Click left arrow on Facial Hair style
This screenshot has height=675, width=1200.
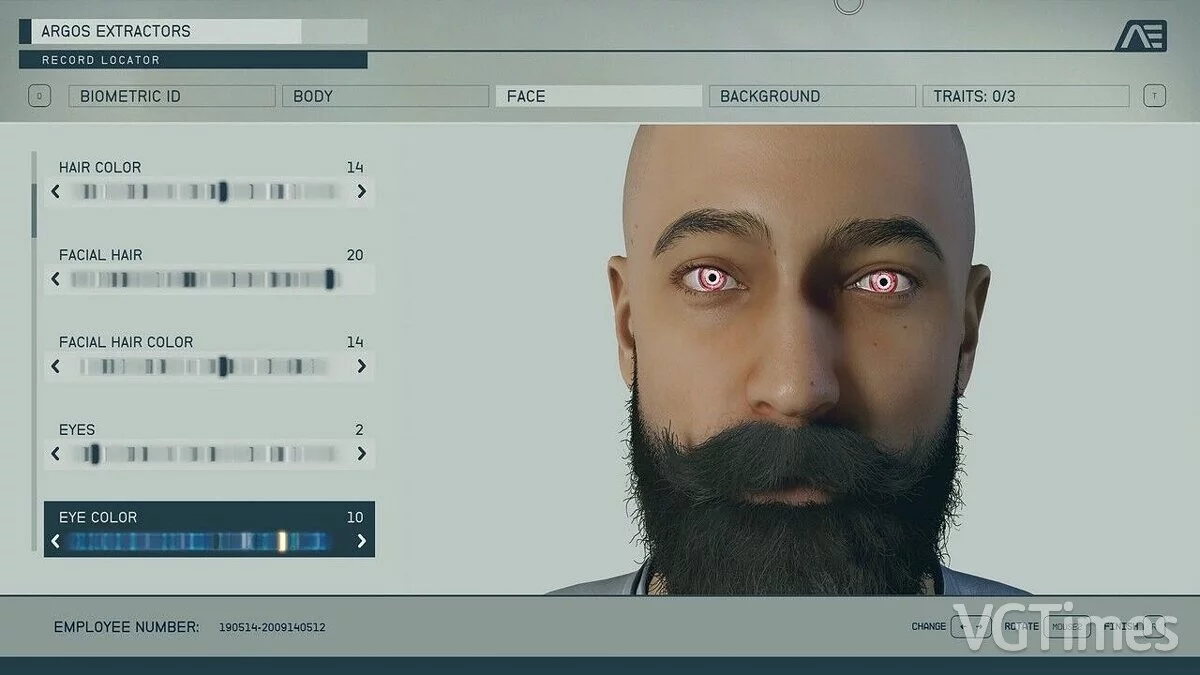[x=55, y=279]
